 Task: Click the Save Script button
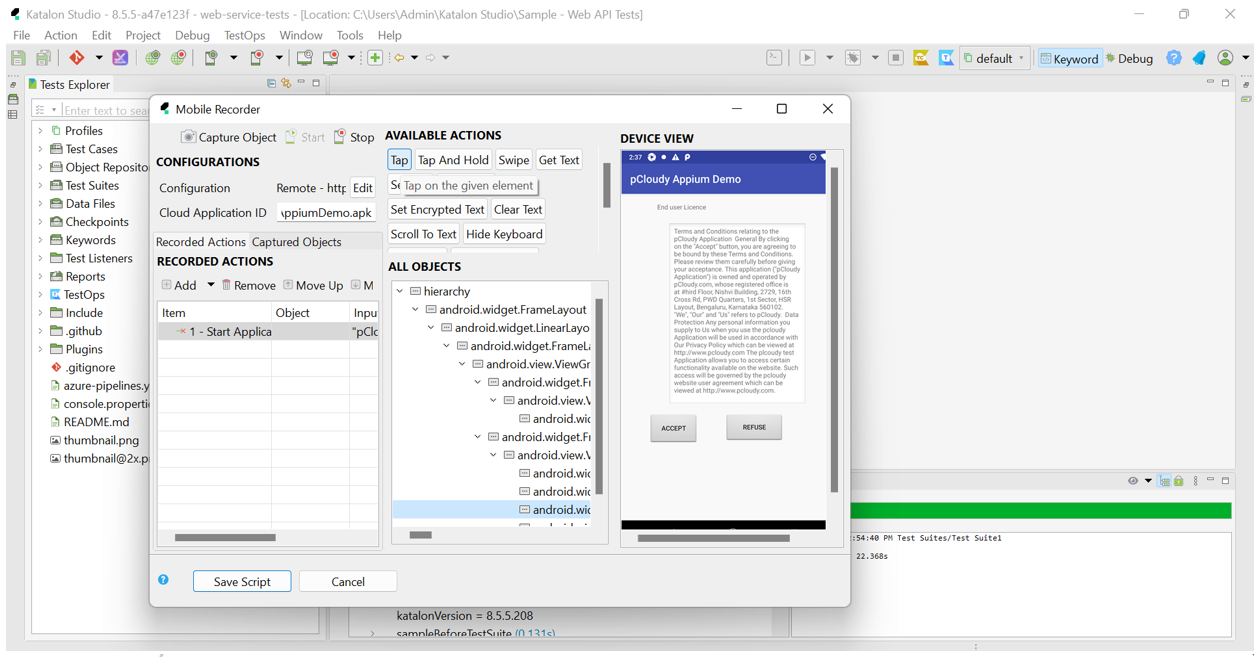pos(242,581)
